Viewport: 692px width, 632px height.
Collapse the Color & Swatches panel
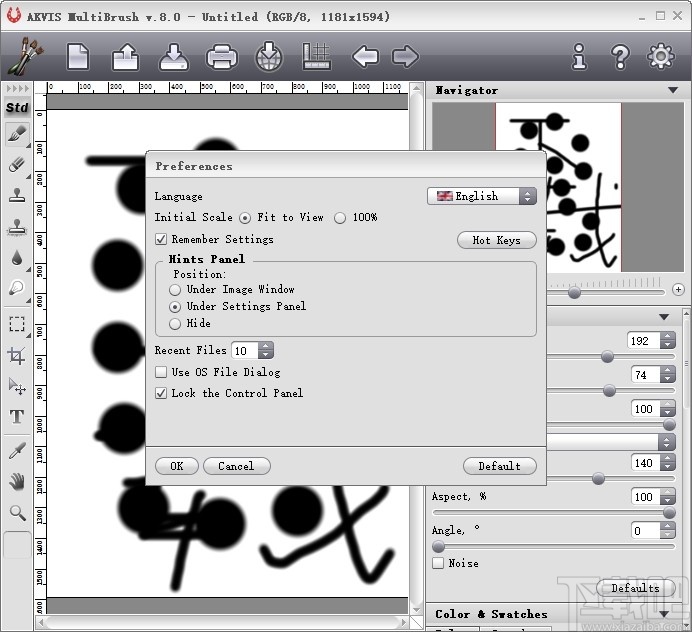point(663,614)
